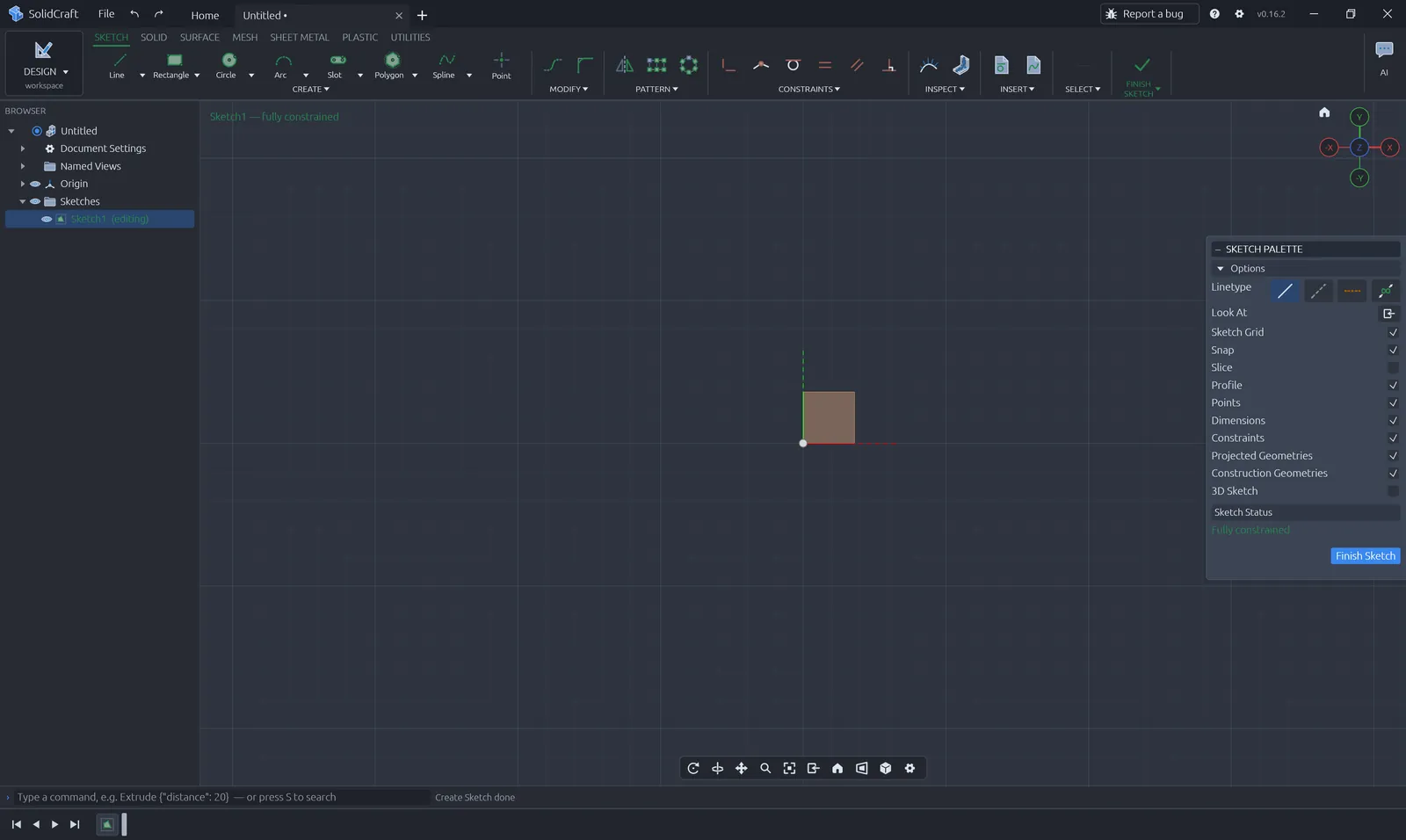The width and height of the screenshot is (1406, 840).
Task: Switch to the SOLID tab
Action: point(154,37)
